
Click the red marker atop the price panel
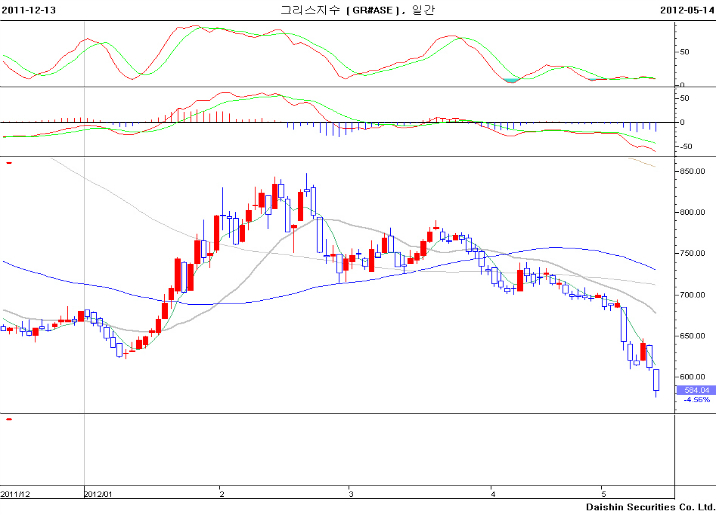8,162
